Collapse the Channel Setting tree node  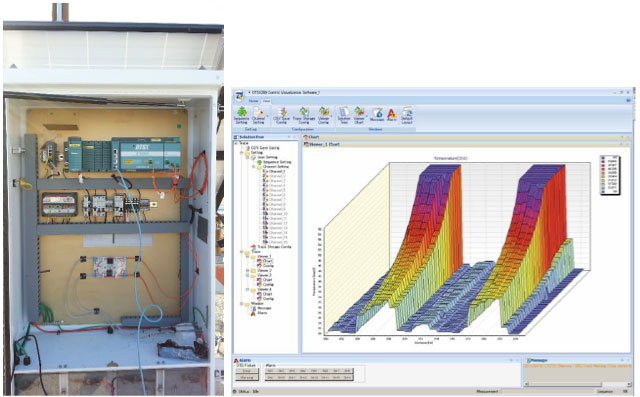(x=253, y=167)
